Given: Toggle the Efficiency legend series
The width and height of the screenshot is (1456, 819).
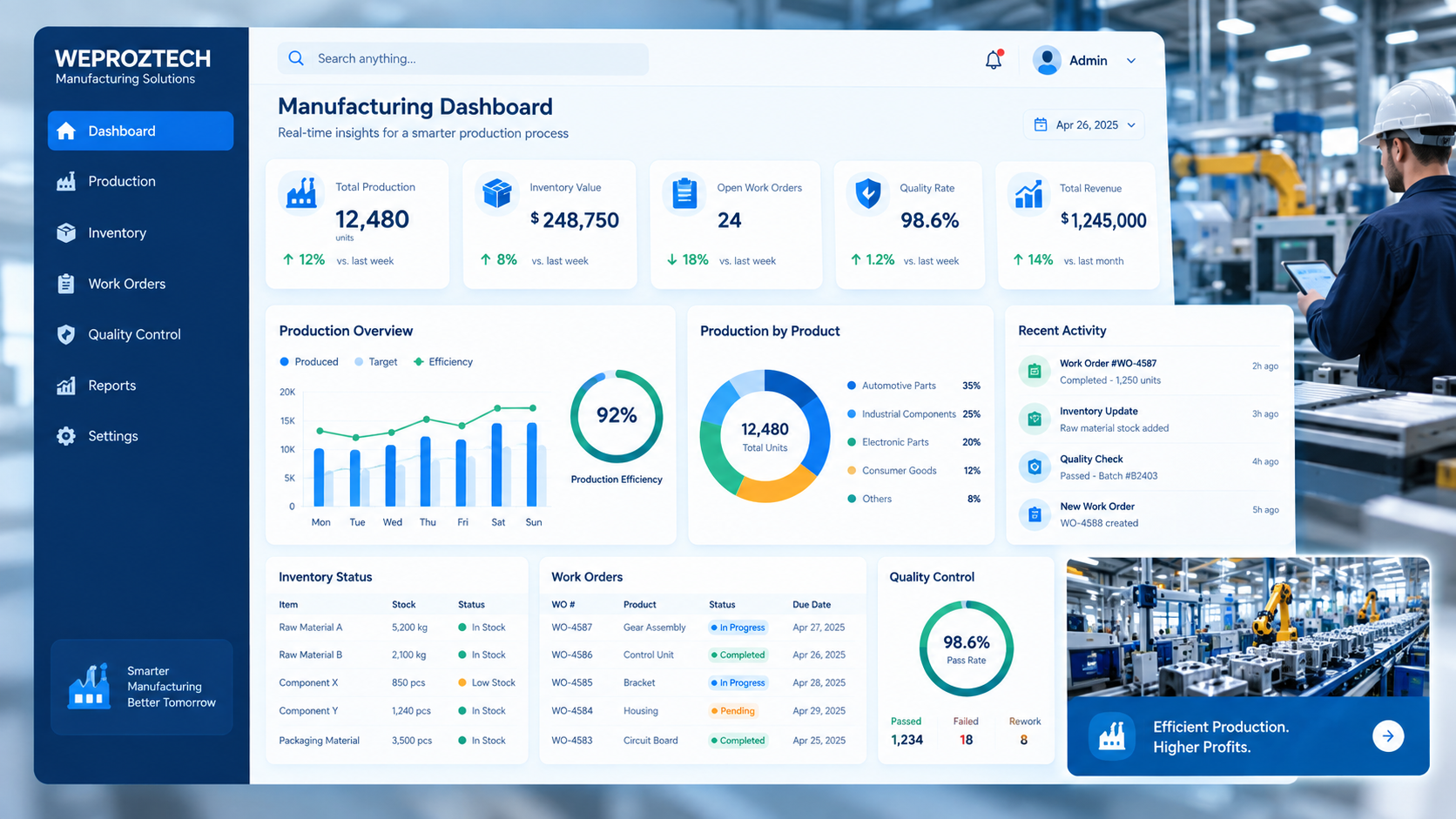Looking at the screenshot, I should click(x=443, y=362).
